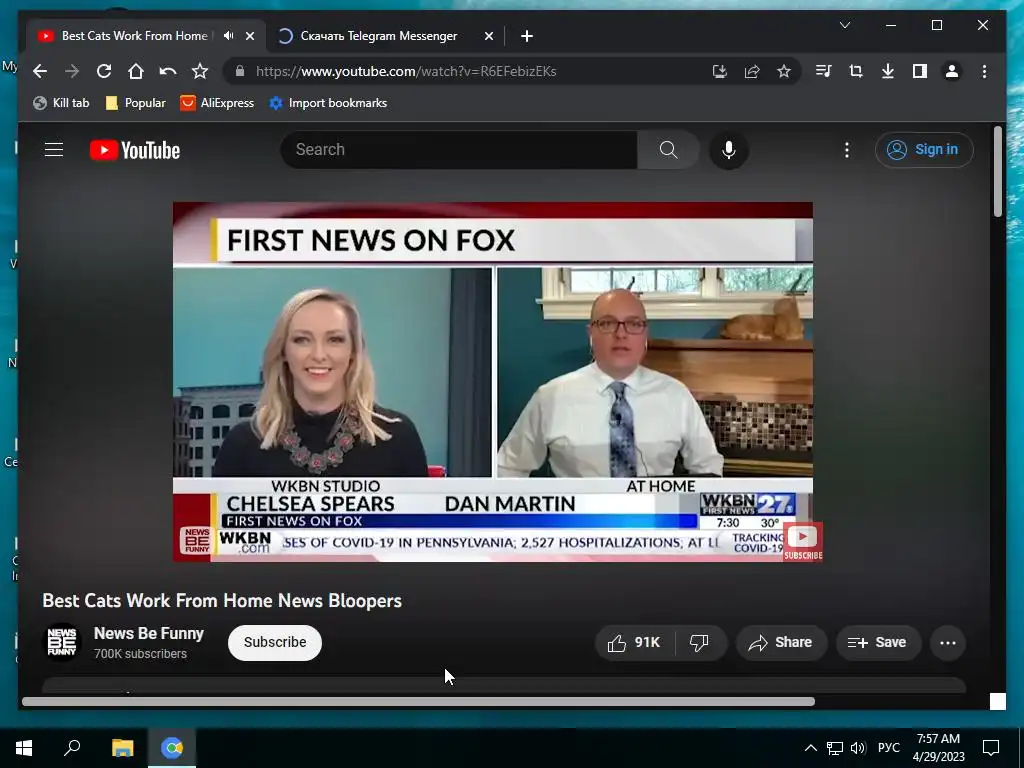Viewport: 1024px width, 768px height.
Task: Open YouTube settings three-dot menu
Action: pyautogui.click(x=847, y=150)
